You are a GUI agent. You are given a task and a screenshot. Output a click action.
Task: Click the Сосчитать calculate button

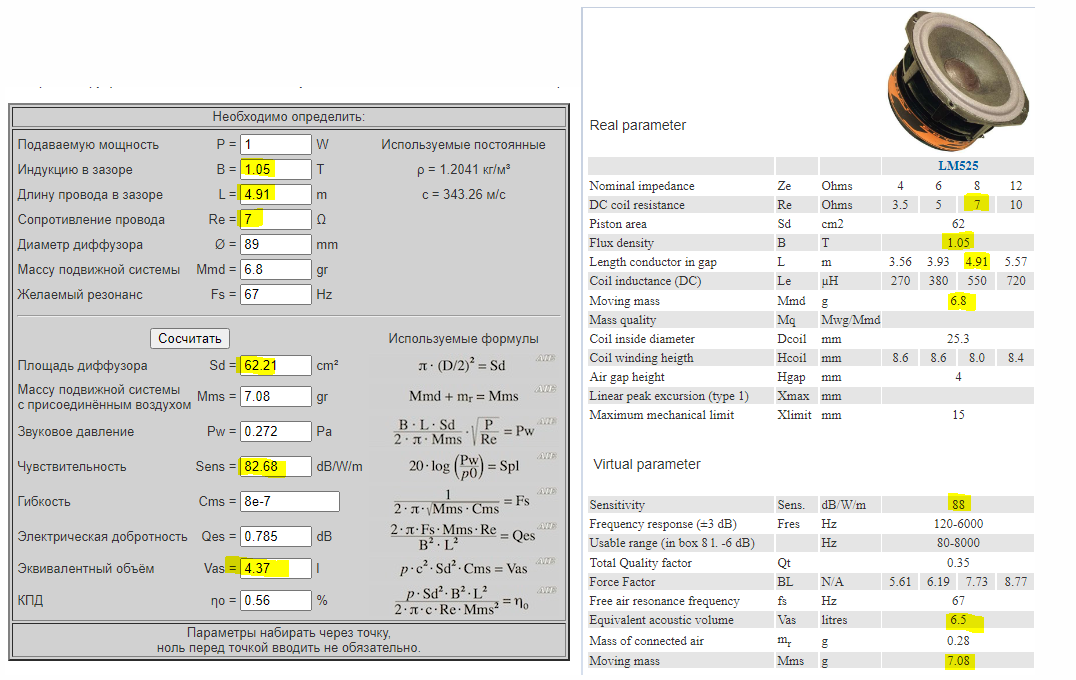[x=190, y=338]
